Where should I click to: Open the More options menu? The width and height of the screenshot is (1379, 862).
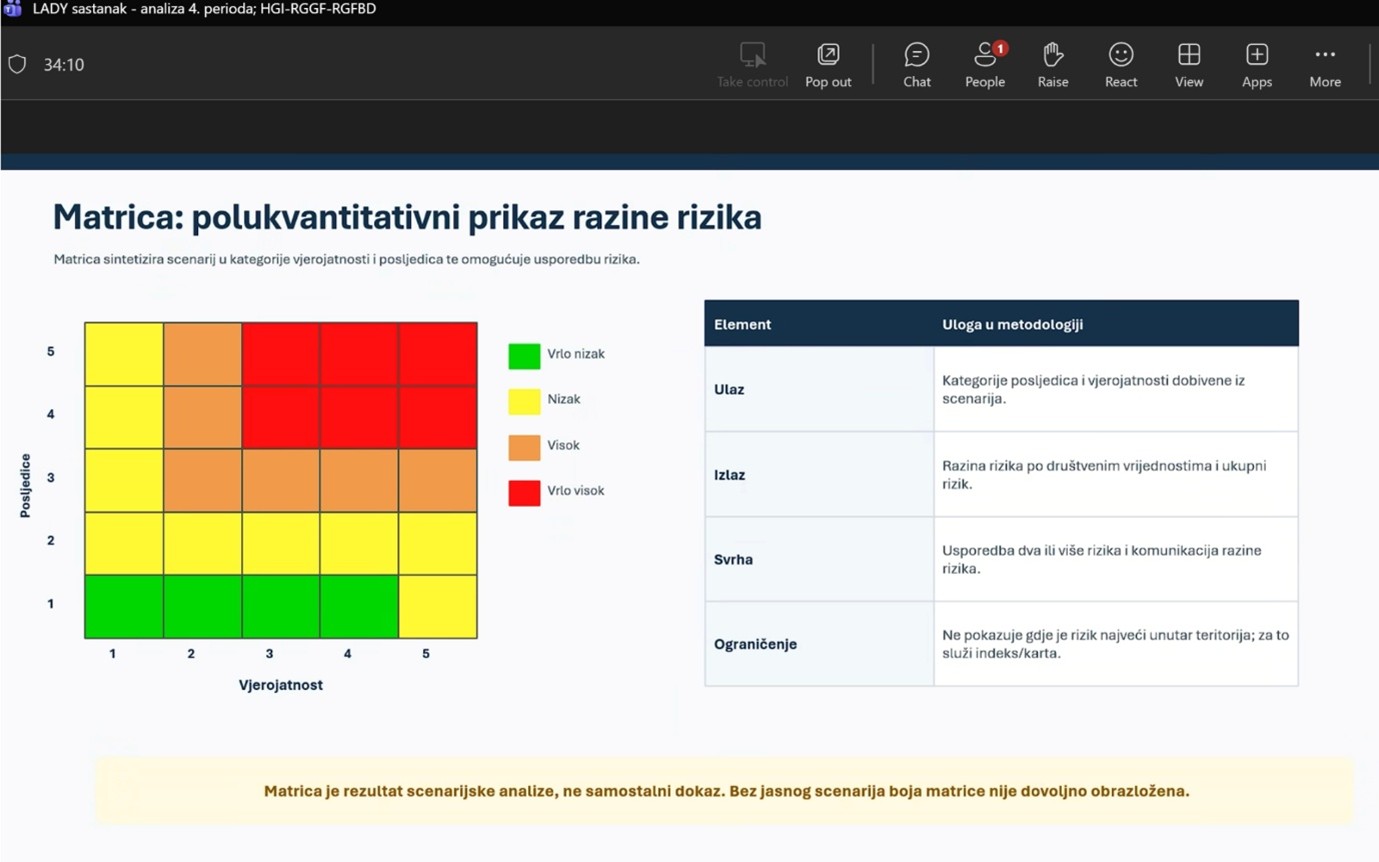tap(1325, 65)
